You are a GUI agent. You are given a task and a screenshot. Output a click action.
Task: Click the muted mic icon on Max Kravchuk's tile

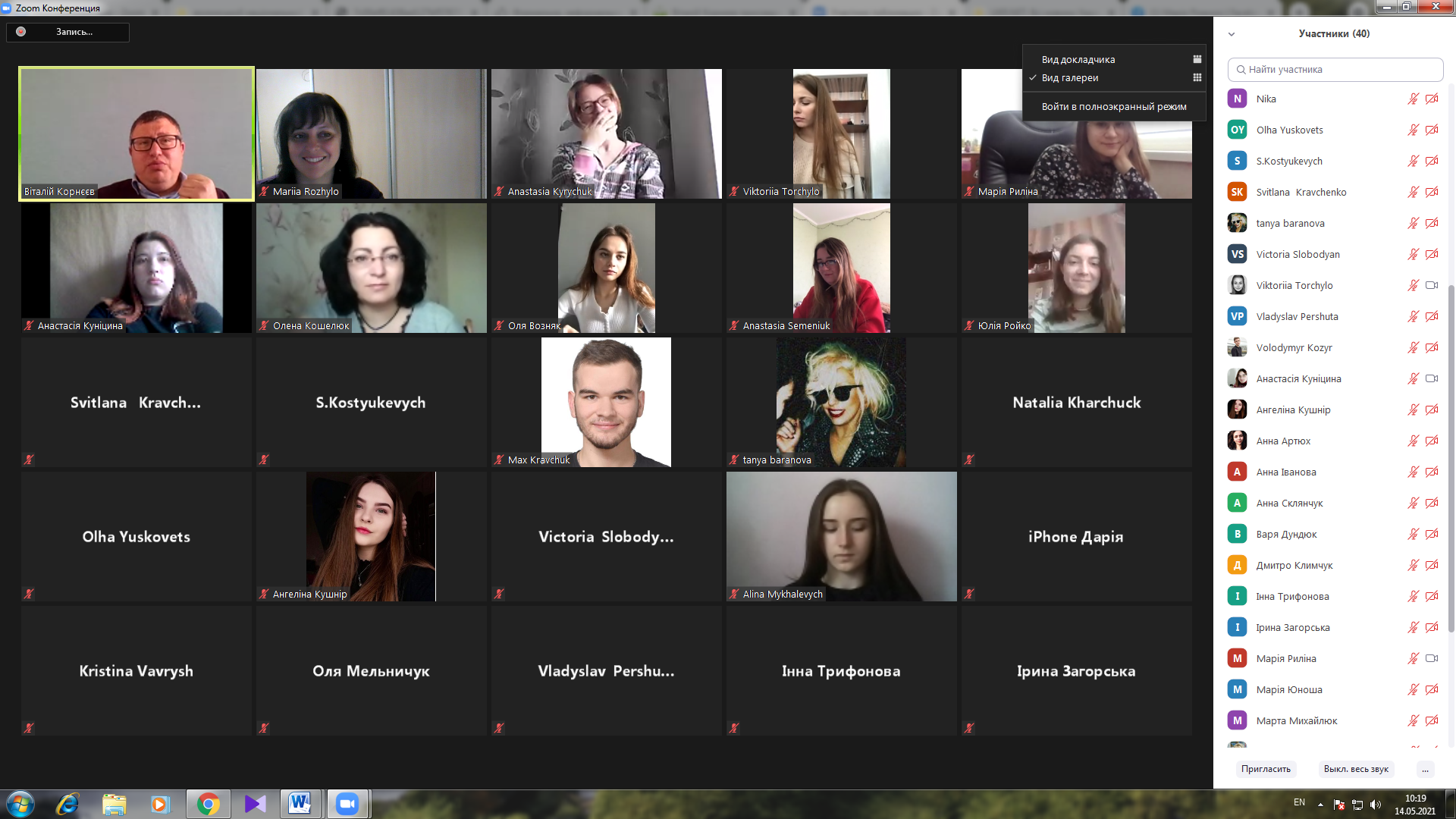coord(499,460)
